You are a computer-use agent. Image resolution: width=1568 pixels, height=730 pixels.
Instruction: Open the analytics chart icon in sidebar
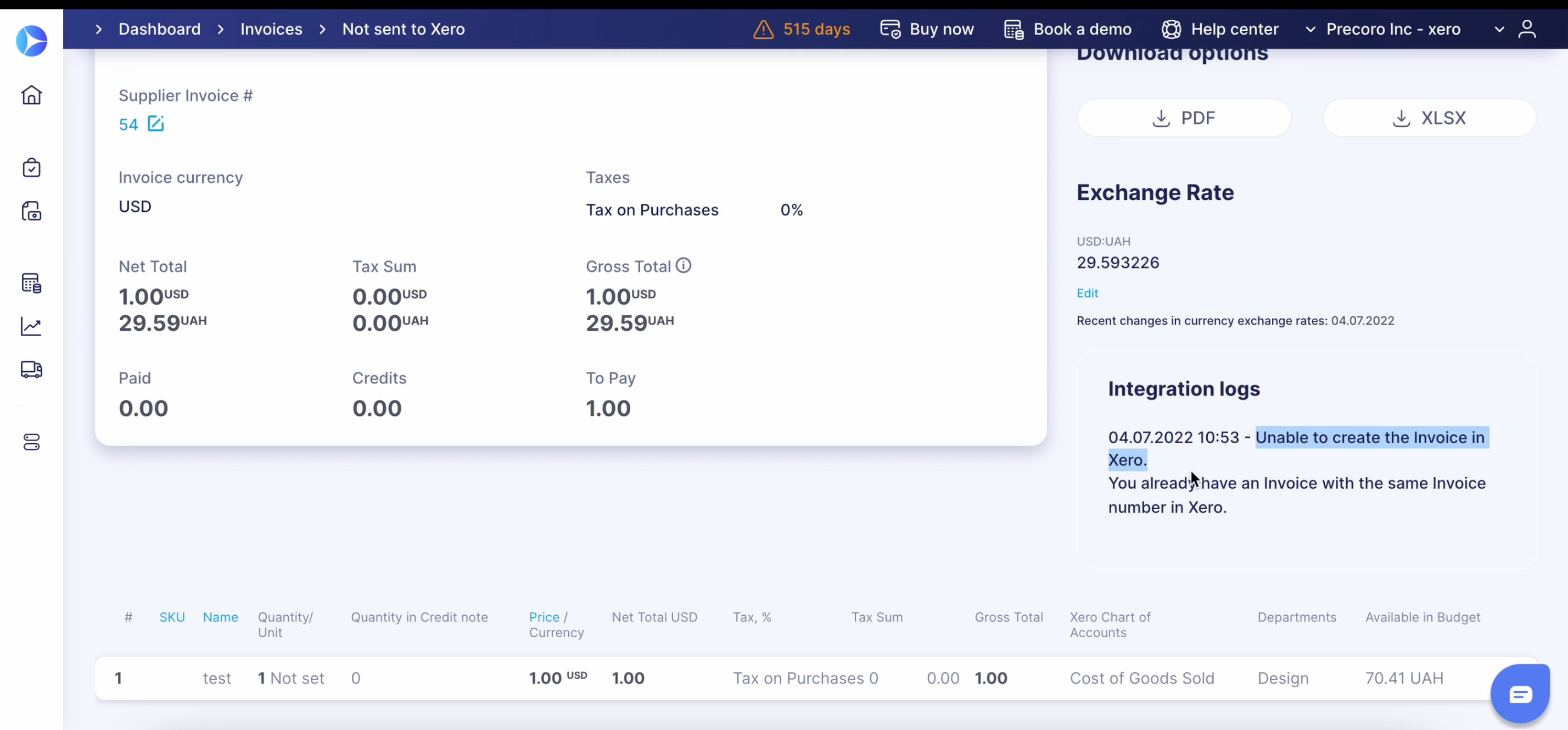click(x=32, y=326)
